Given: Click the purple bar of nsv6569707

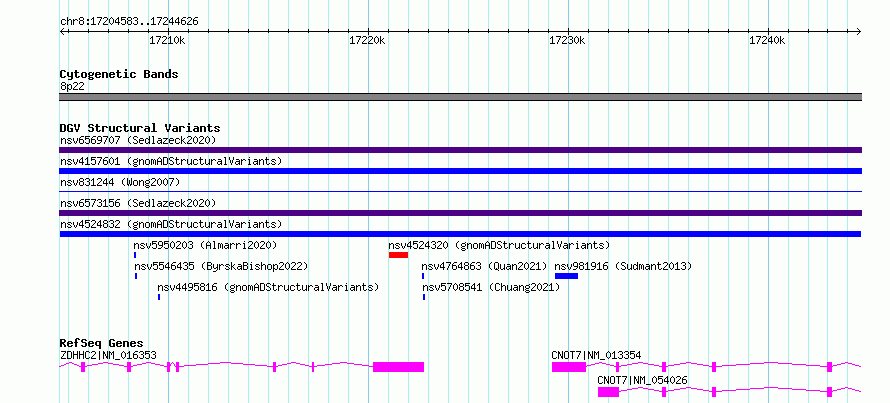Looking at the screenshot, I should coord(460,150).
